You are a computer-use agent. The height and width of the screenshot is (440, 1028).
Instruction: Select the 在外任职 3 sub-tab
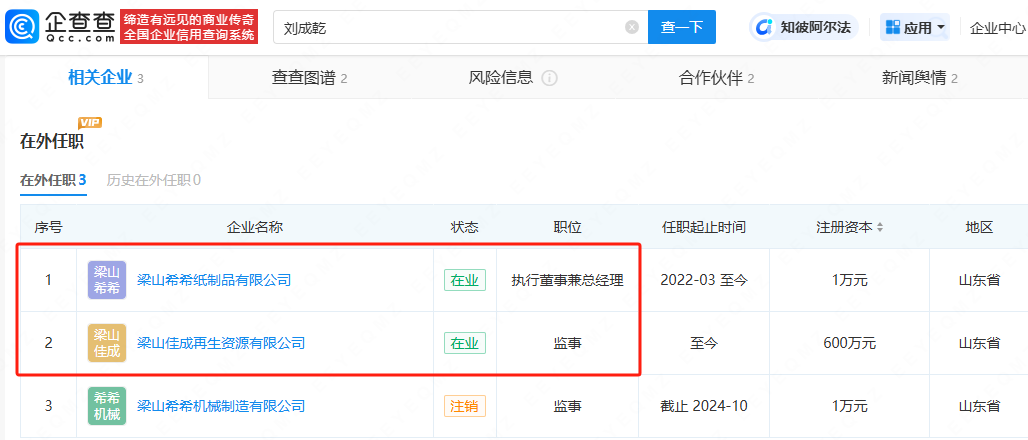(x=53, y=180)
